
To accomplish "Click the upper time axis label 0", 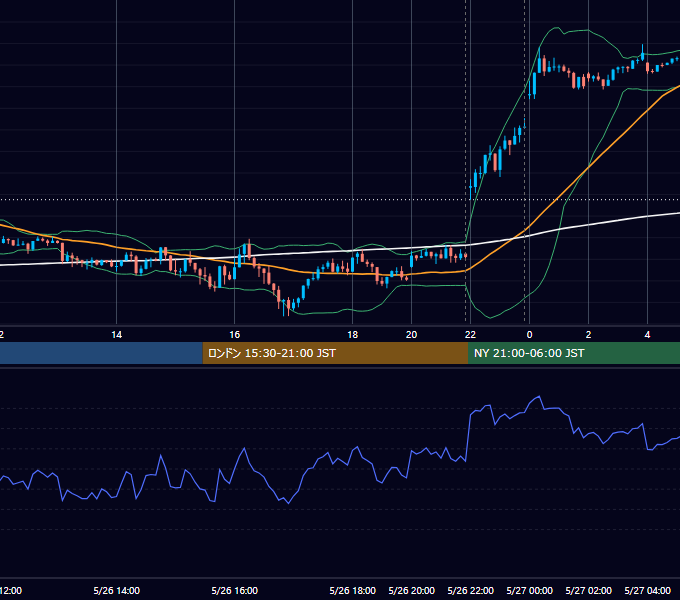I will (530, 335).
